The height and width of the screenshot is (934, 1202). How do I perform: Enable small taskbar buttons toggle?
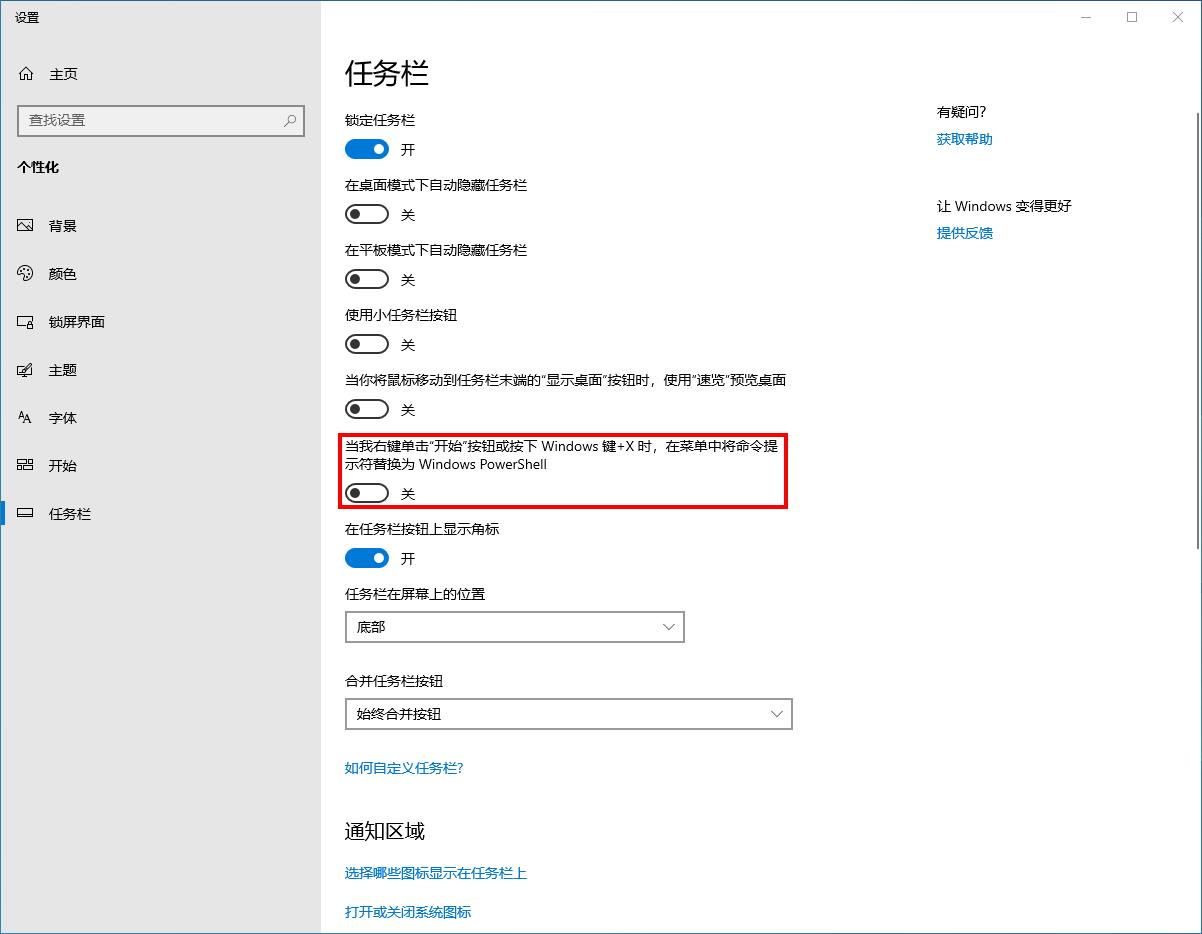coord(367,344)
